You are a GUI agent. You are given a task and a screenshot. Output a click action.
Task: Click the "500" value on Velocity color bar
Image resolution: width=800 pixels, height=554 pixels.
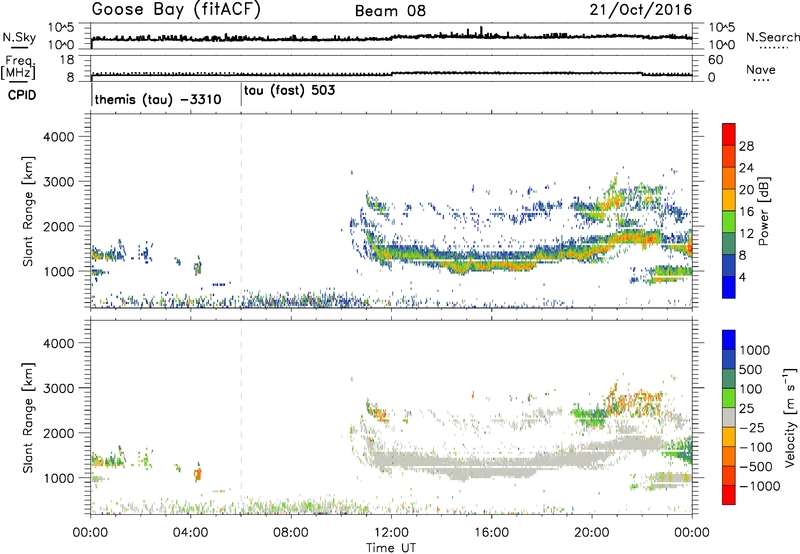click(752, 370)
